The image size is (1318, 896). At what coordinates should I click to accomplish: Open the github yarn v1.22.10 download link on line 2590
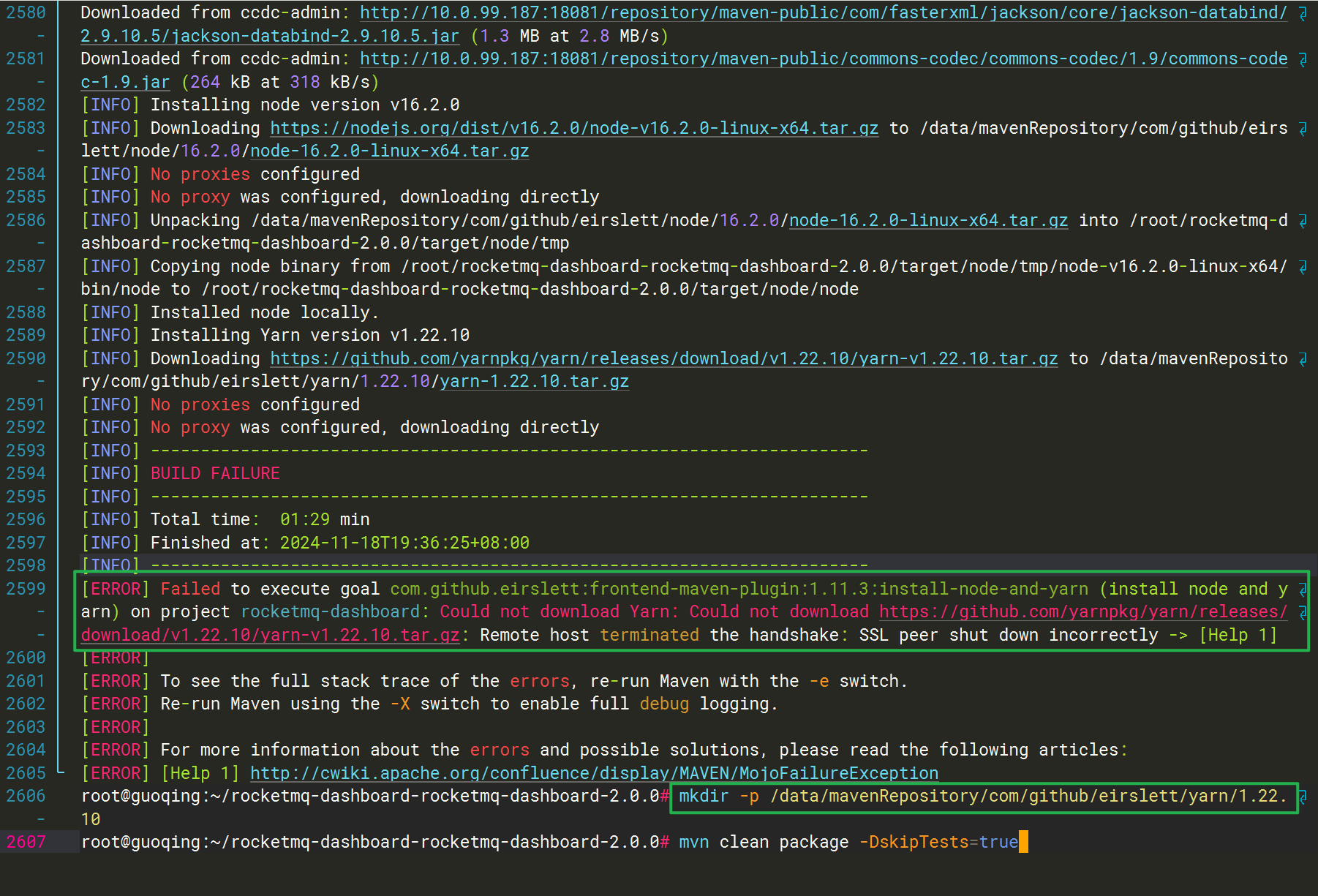point(664,358)
